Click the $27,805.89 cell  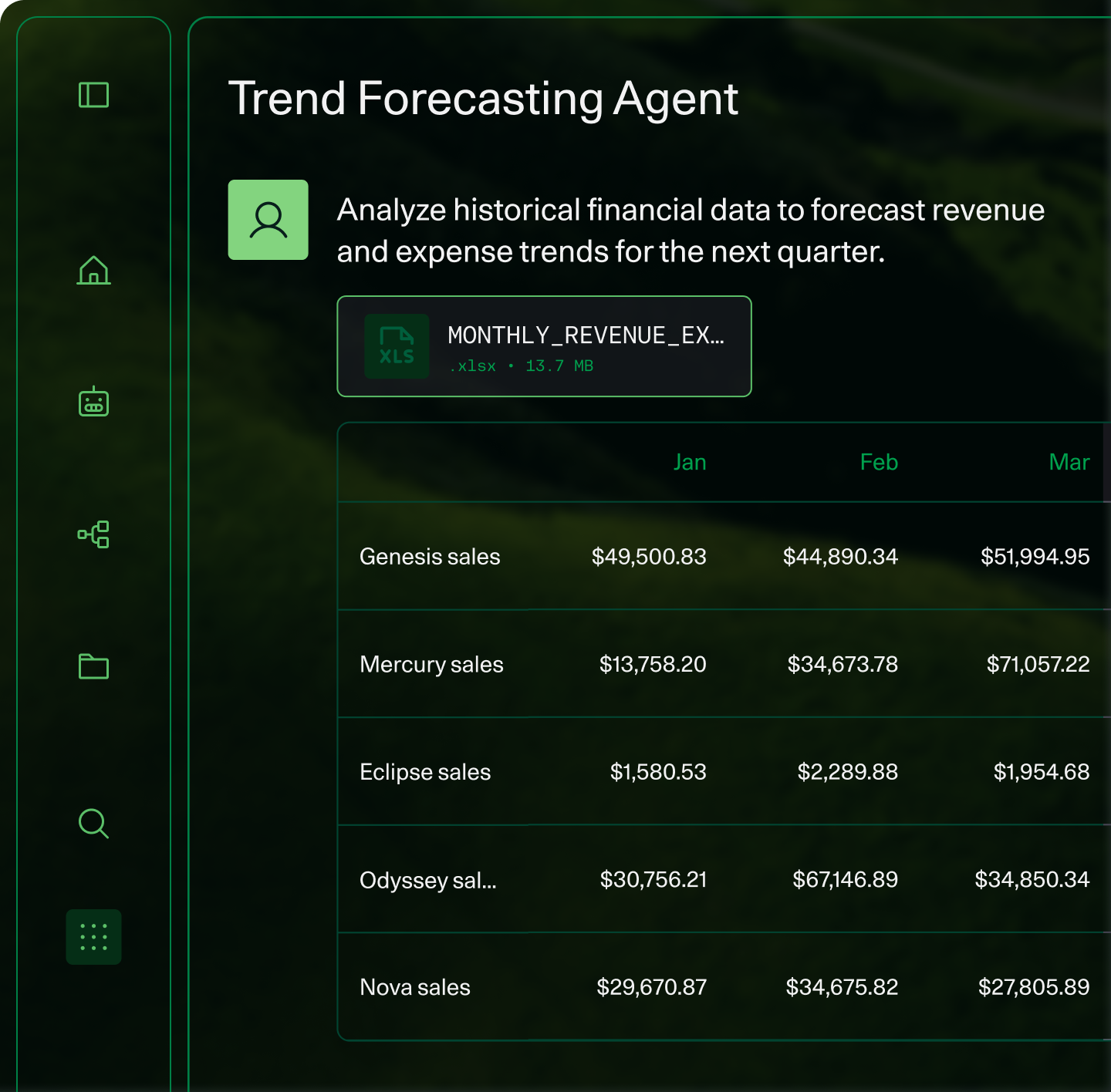coord(1034,987)
